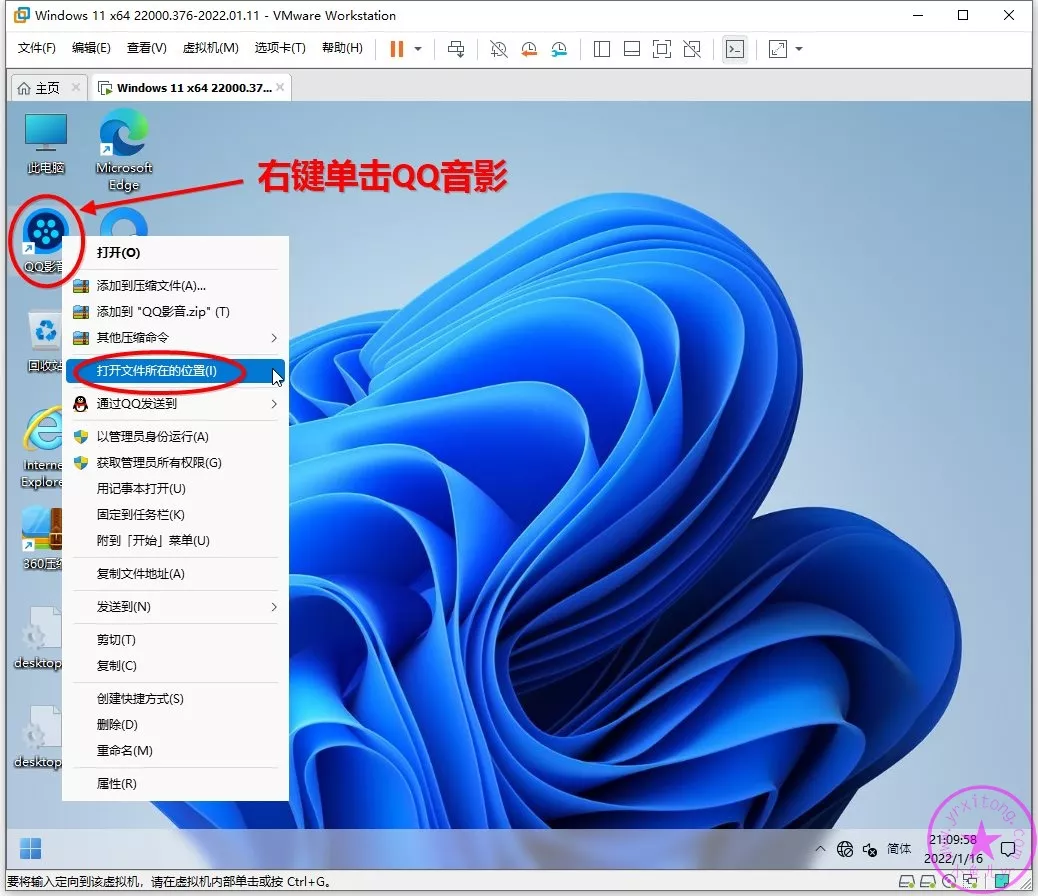
Task: Open the 虚拟机(M) menu
Action: pyautogui.click(x=210, y=48)
